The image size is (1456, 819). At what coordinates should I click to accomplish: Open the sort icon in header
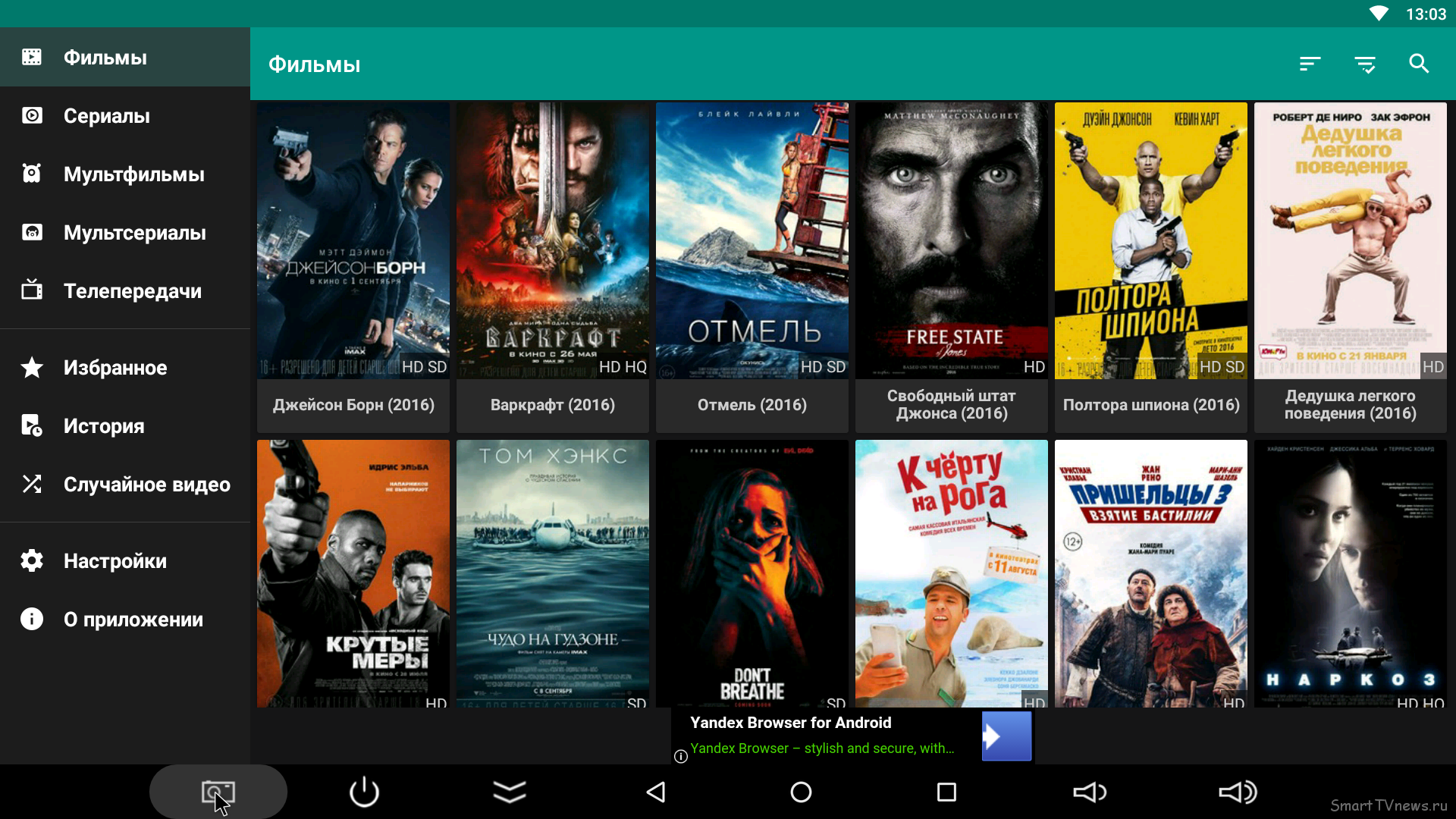[x=1310, y=64]
